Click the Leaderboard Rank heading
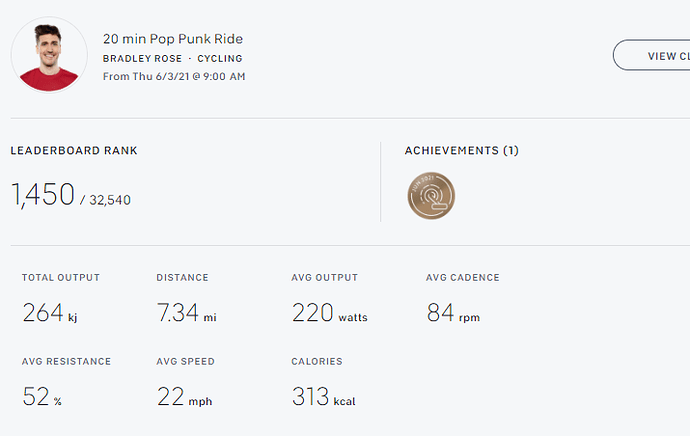Image resolution: width=690 pixels, height=436 pixels. [x=74, y=151]
